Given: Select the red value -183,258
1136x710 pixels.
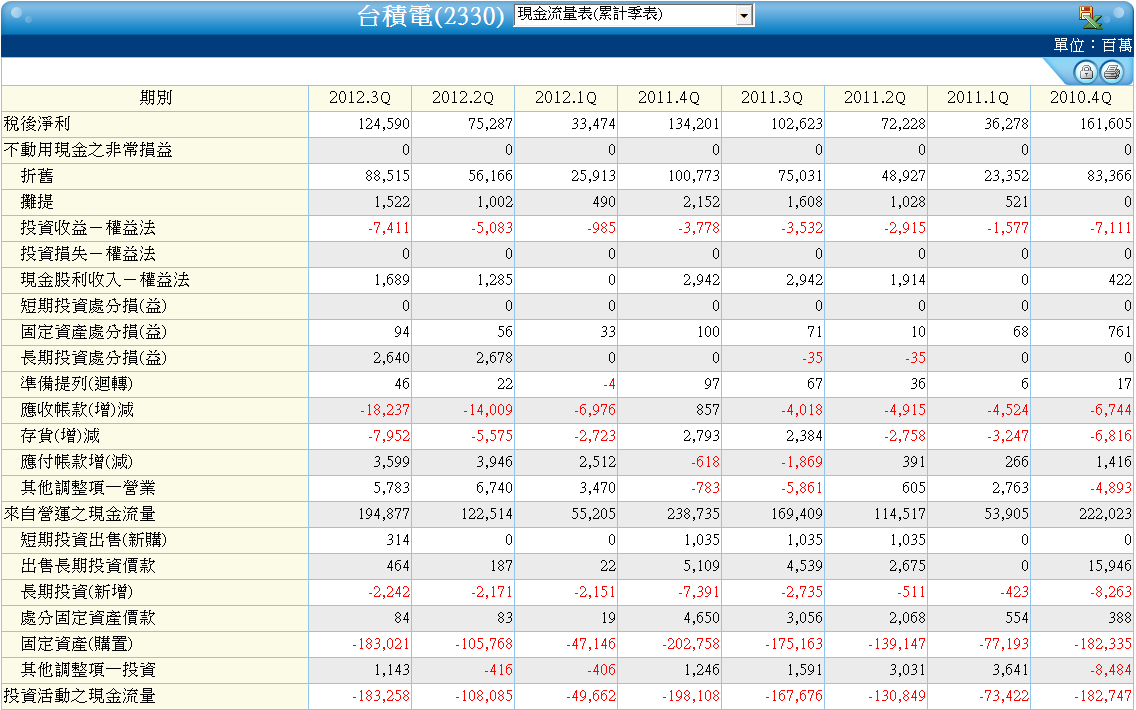Looking at the screenshot, I should coord(381,698).
